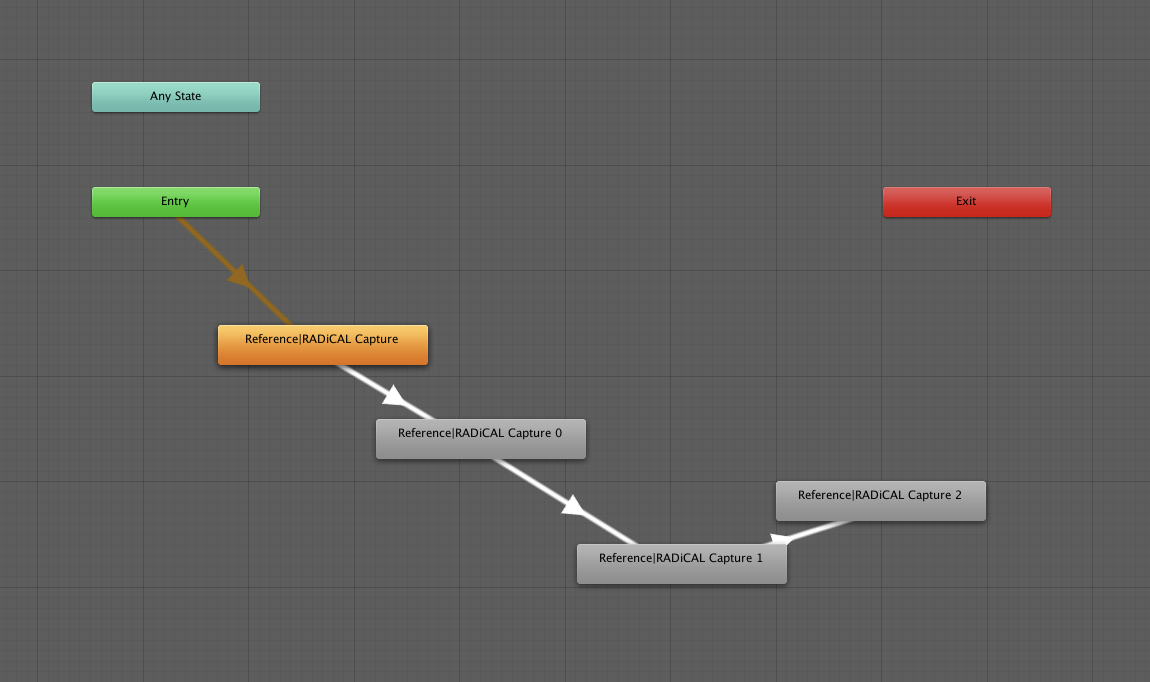Click the orange transition arrow leaving Entry
Screen dimensions: 1150x682
pos(237,274)
